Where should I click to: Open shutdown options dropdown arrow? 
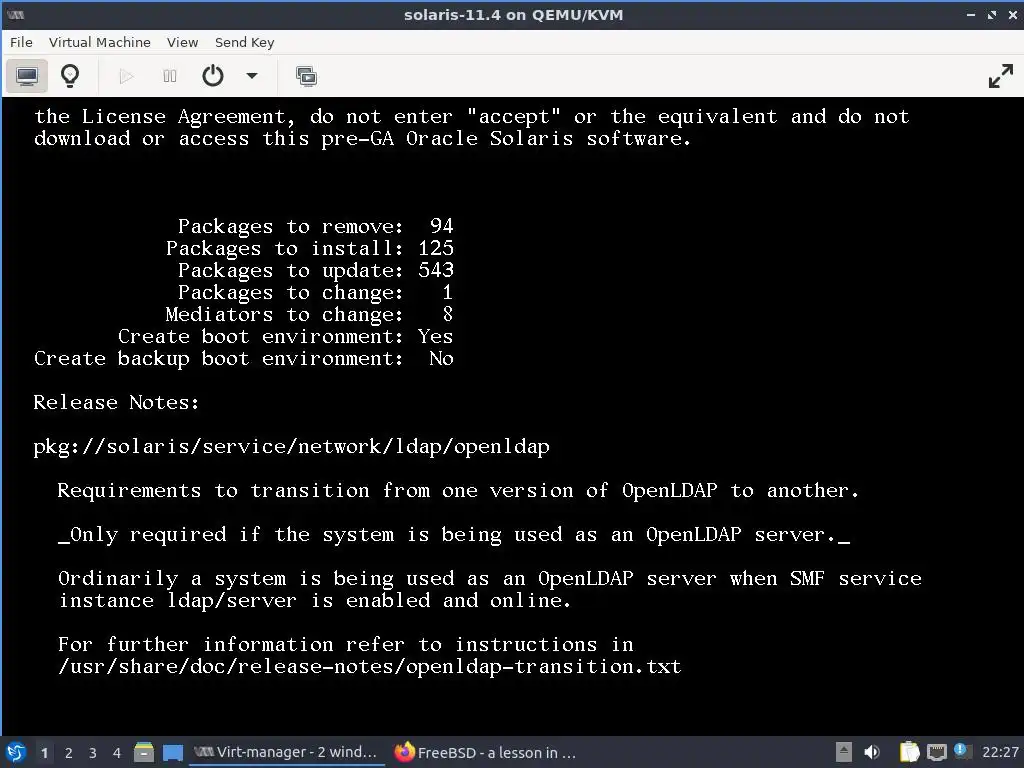[x=251, y=76]
